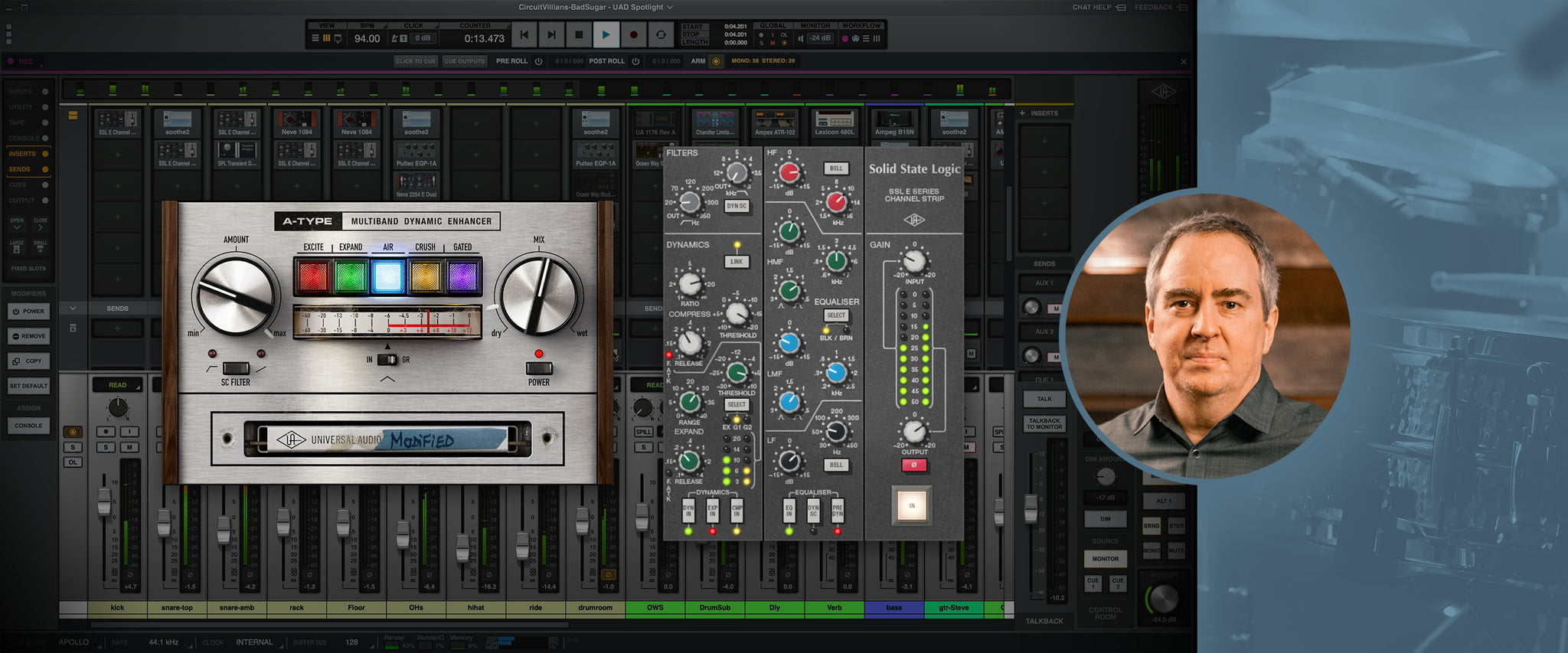
Task: Open the Neve 1084 insert on the rack channel
Action: point(296,122)
